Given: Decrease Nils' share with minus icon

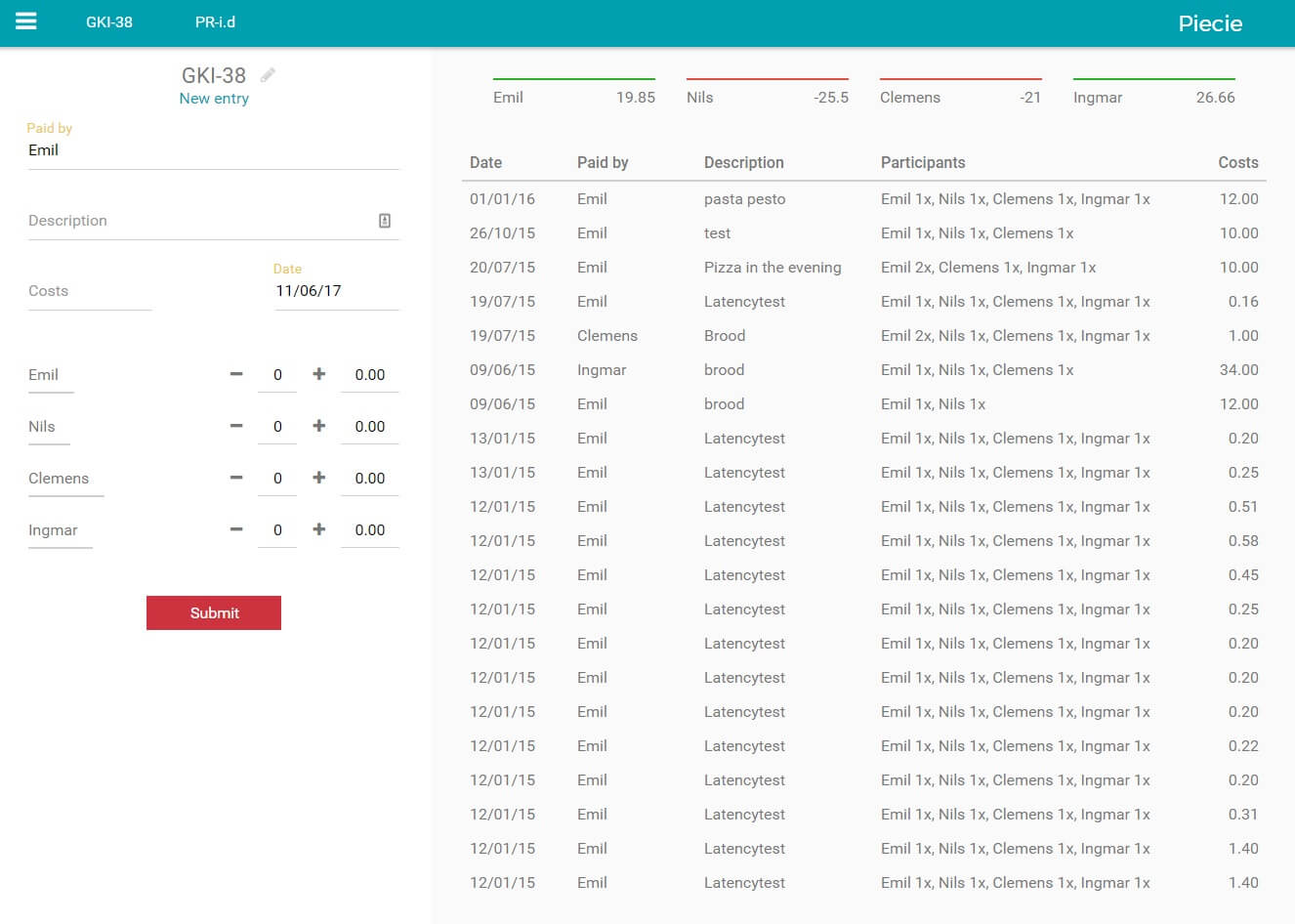Looking at the screenshot, I should [236, 426].
